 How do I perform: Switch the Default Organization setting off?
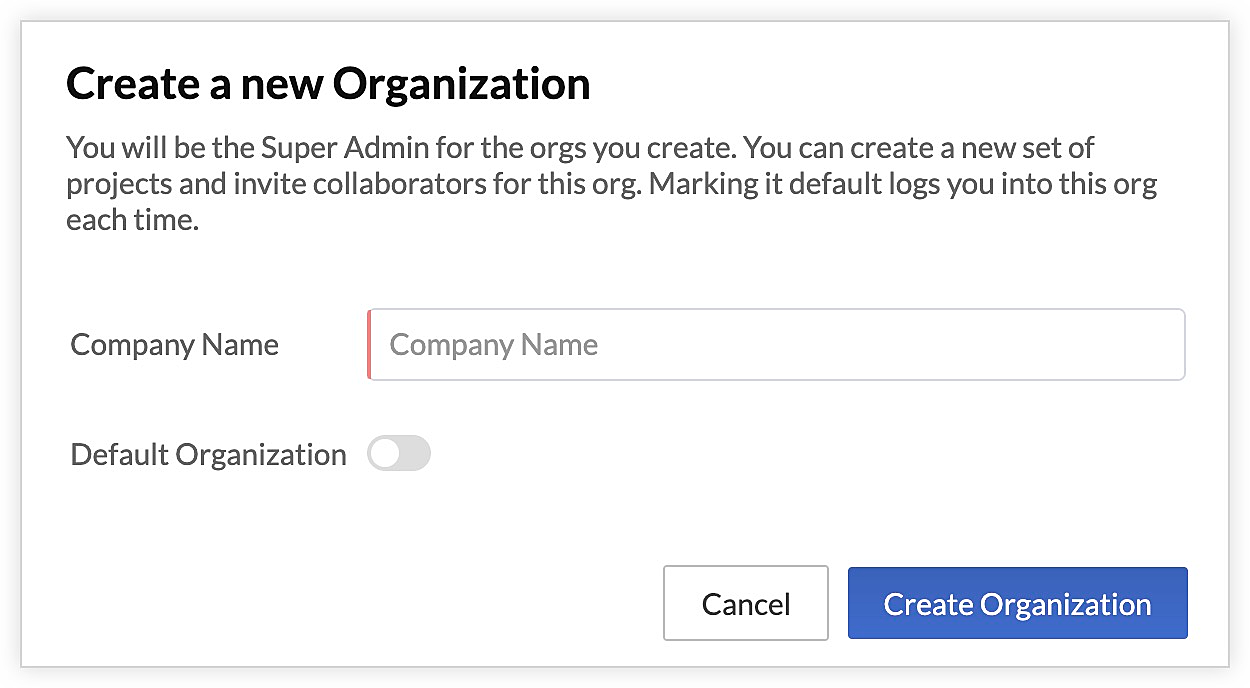(399, 453)
